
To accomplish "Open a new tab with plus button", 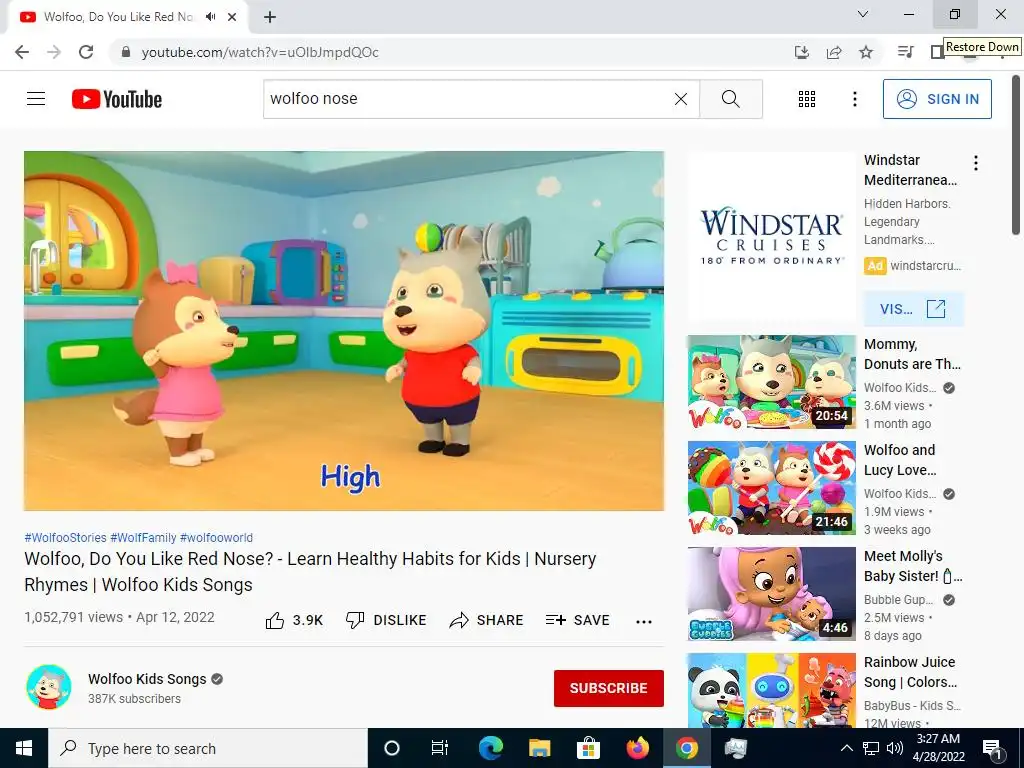I will point(270,17).
